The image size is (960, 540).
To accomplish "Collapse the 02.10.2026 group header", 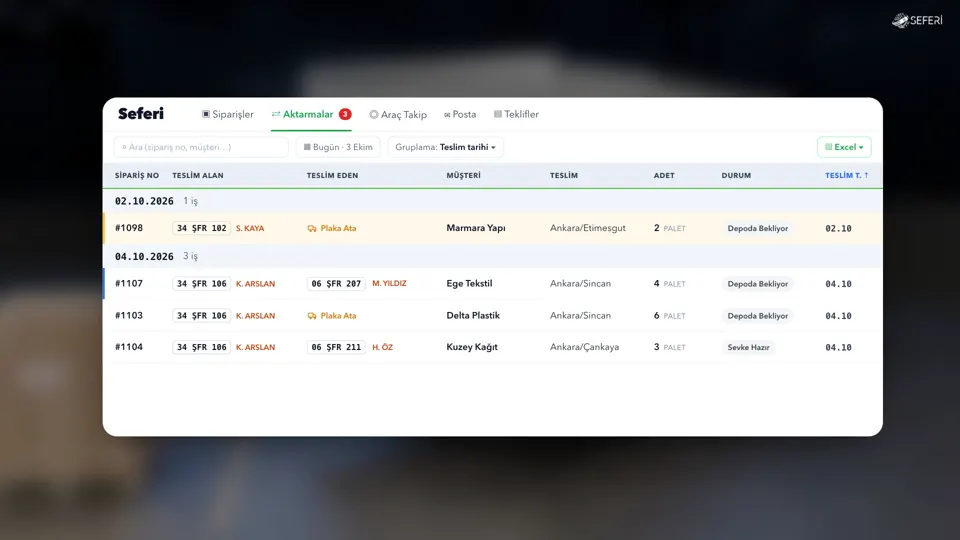I will click(493, 201).
